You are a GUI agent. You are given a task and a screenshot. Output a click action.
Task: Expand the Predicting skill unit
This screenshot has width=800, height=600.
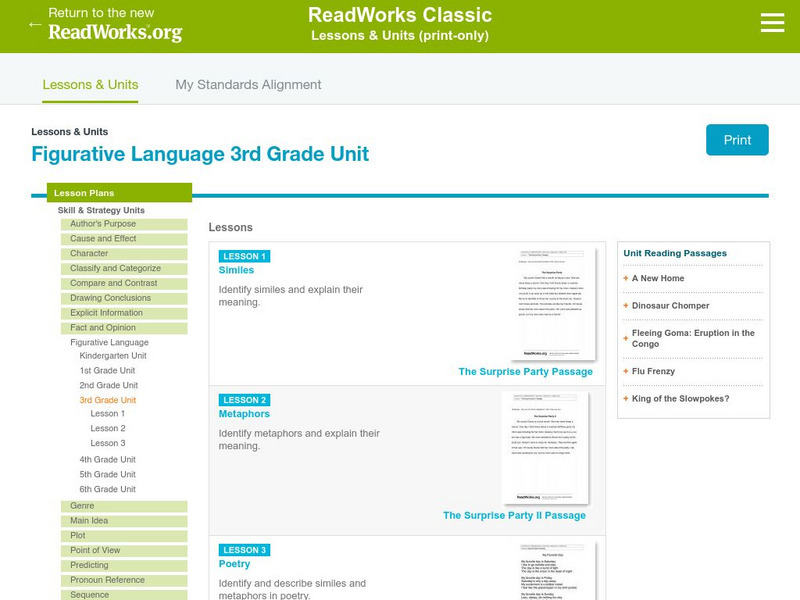pos(124,565)
